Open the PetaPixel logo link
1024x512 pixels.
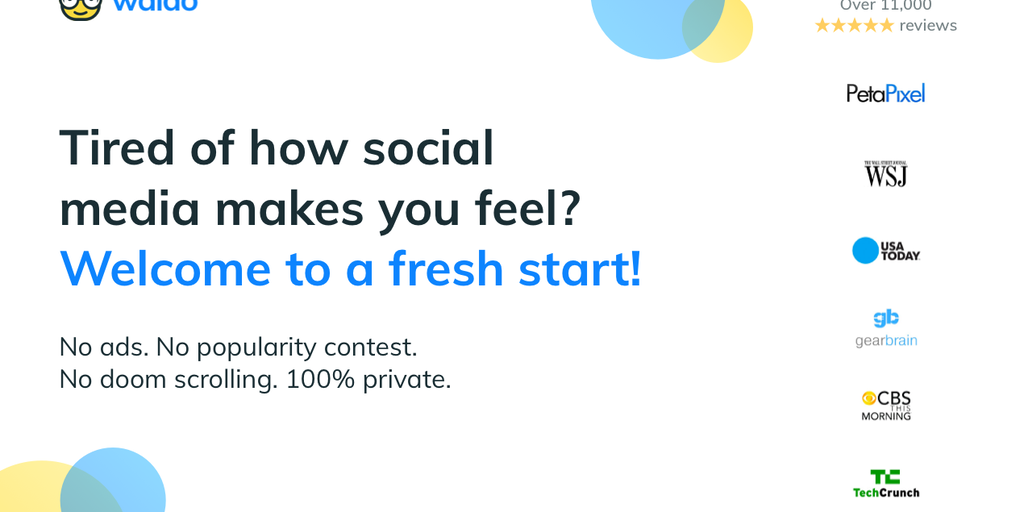(x=885, y=93)
